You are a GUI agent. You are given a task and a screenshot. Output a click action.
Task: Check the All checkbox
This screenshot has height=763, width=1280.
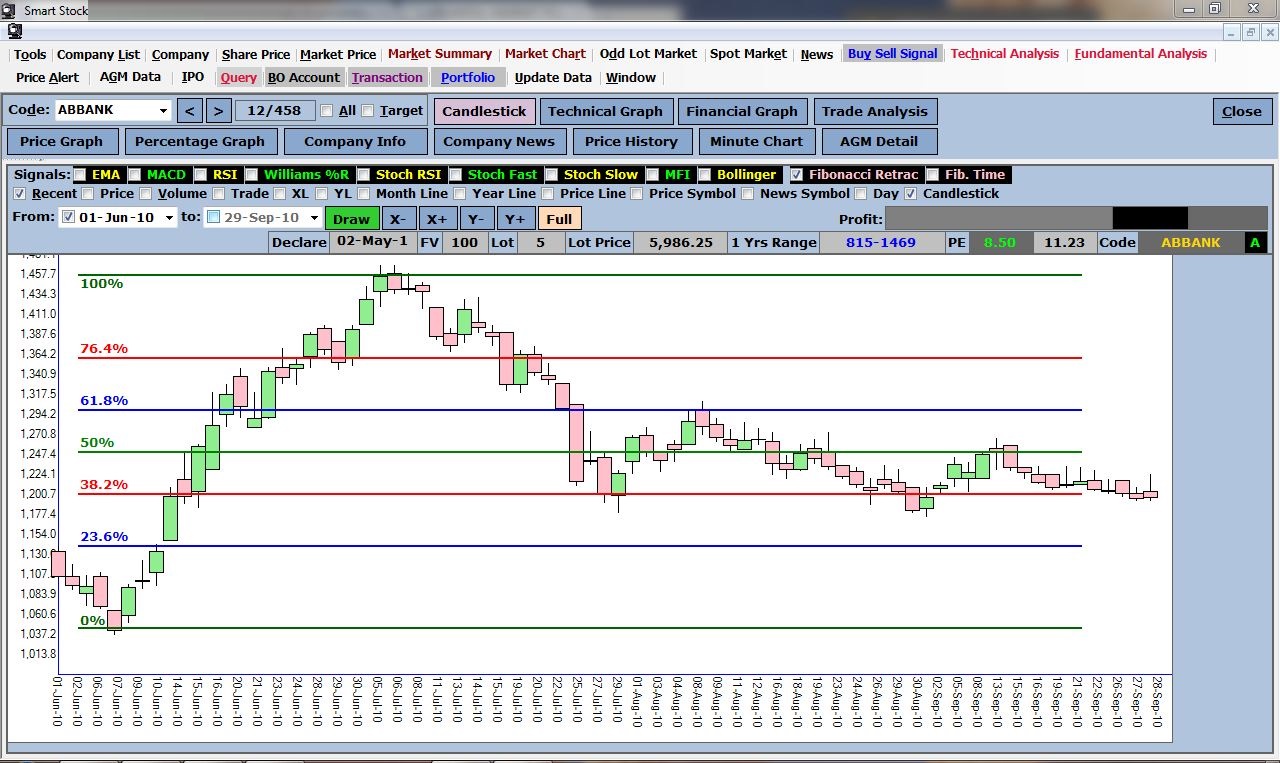(327, 111)
